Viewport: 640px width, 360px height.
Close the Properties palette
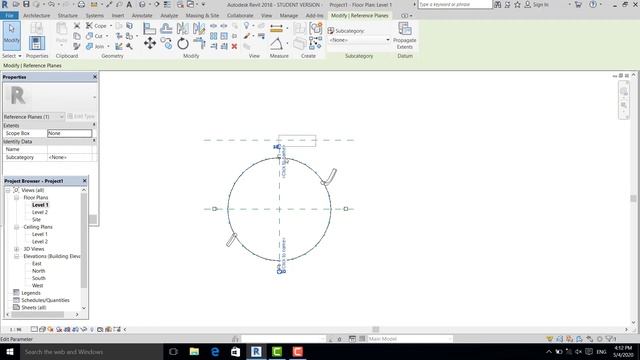point(95,77)
